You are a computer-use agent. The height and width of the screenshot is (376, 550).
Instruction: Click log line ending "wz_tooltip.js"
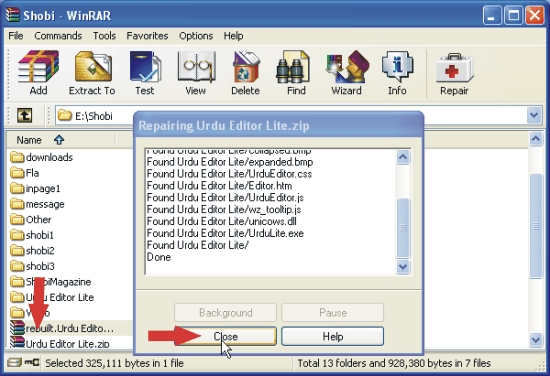click(224, 210)
